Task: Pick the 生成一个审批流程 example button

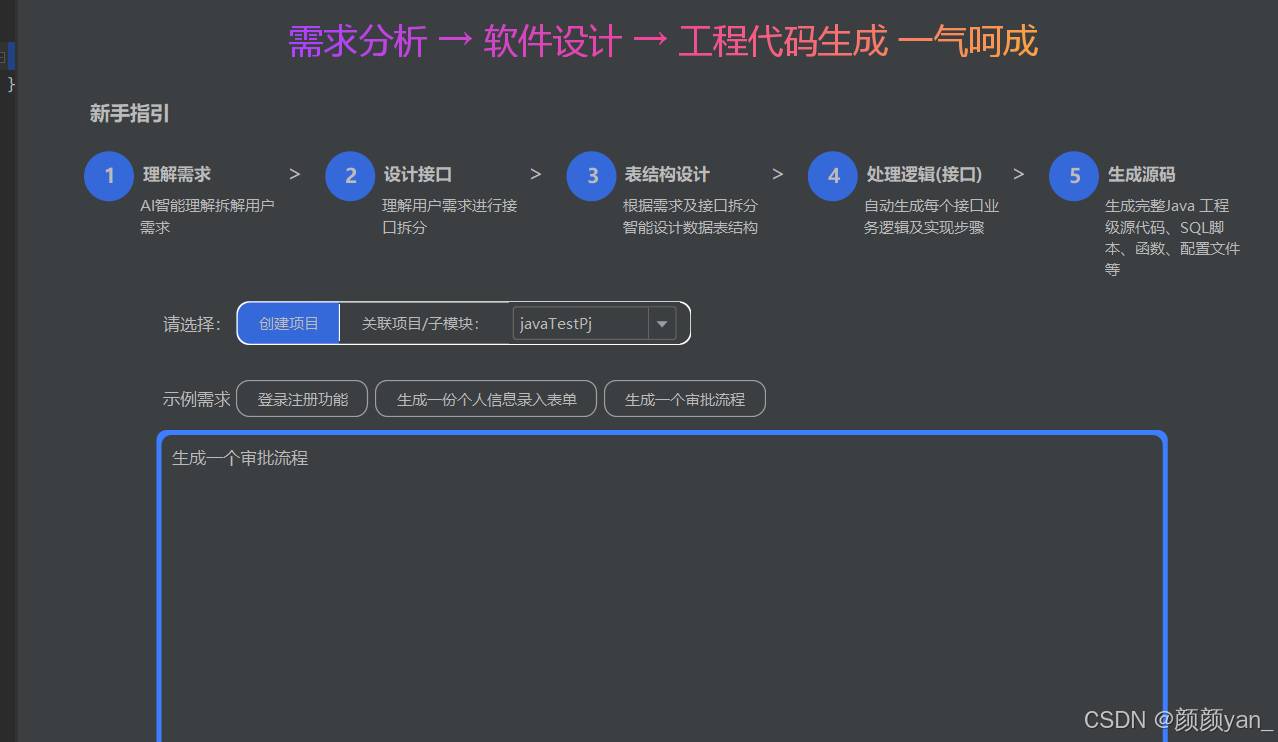Action: [685, 399]
